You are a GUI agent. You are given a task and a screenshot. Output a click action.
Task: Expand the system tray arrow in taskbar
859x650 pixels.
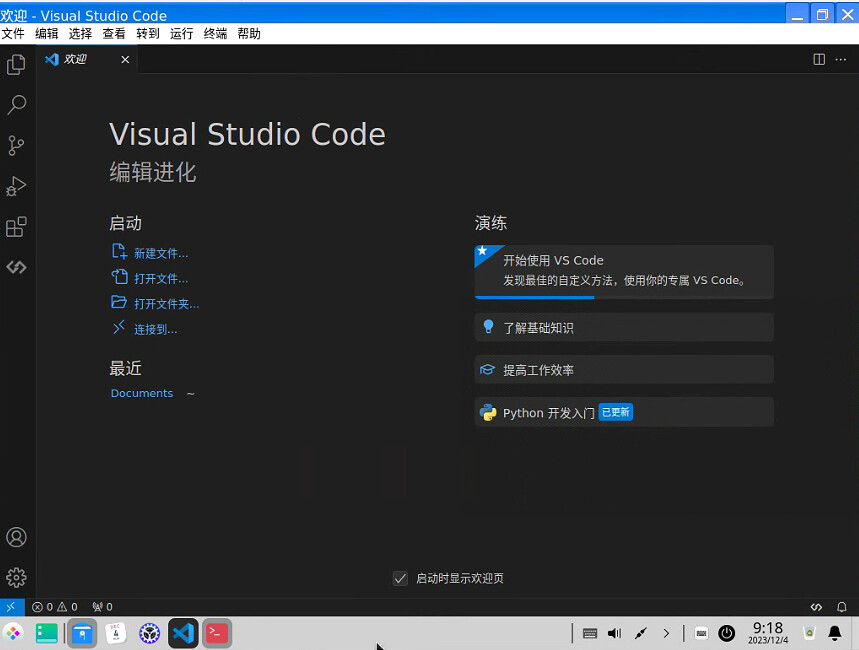[666, 633]
